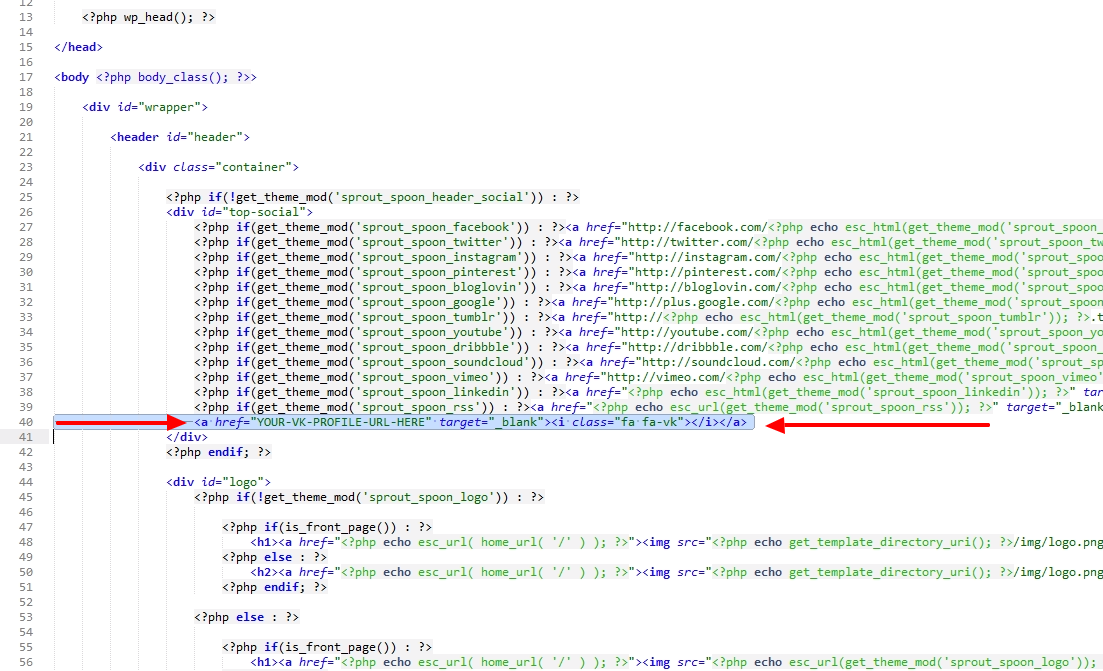Click is_front_page() on line 47
The width and height of the screenshot is (1103, 671).
340,528
